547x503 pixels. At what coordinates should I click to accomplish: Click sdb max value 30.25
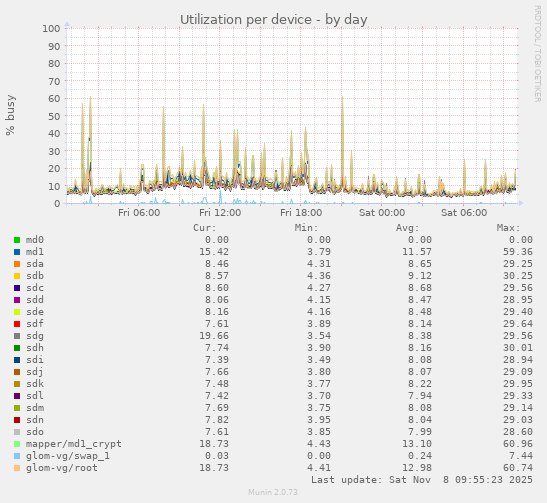518,276
